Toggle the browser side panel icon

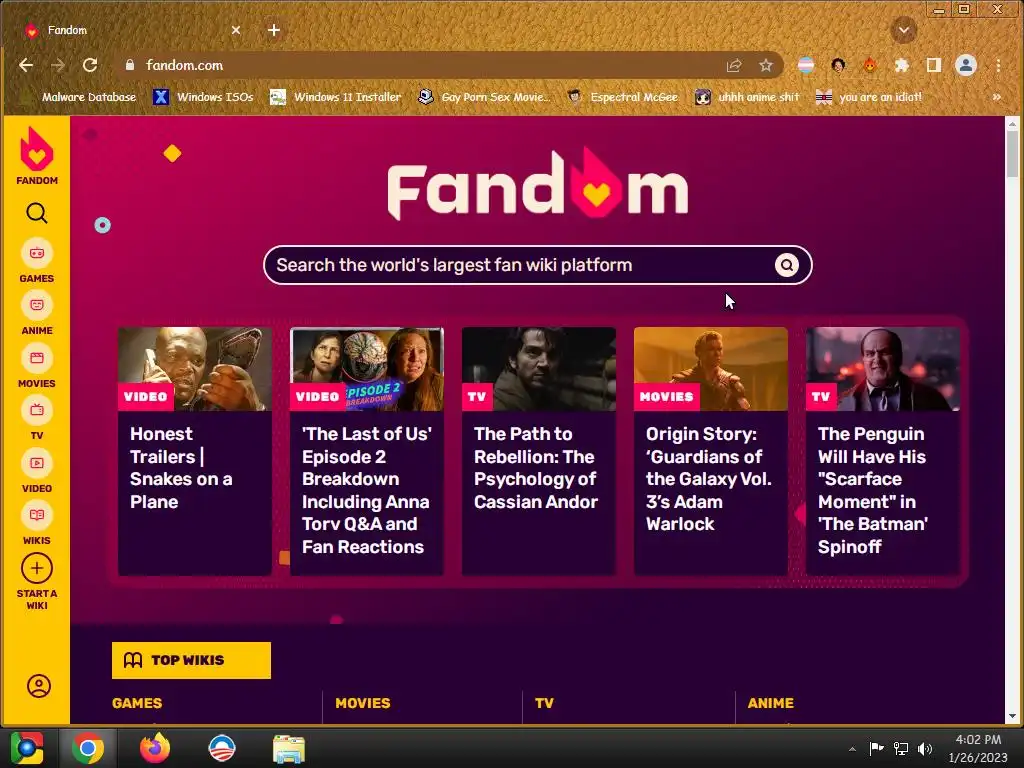[934, 65]
